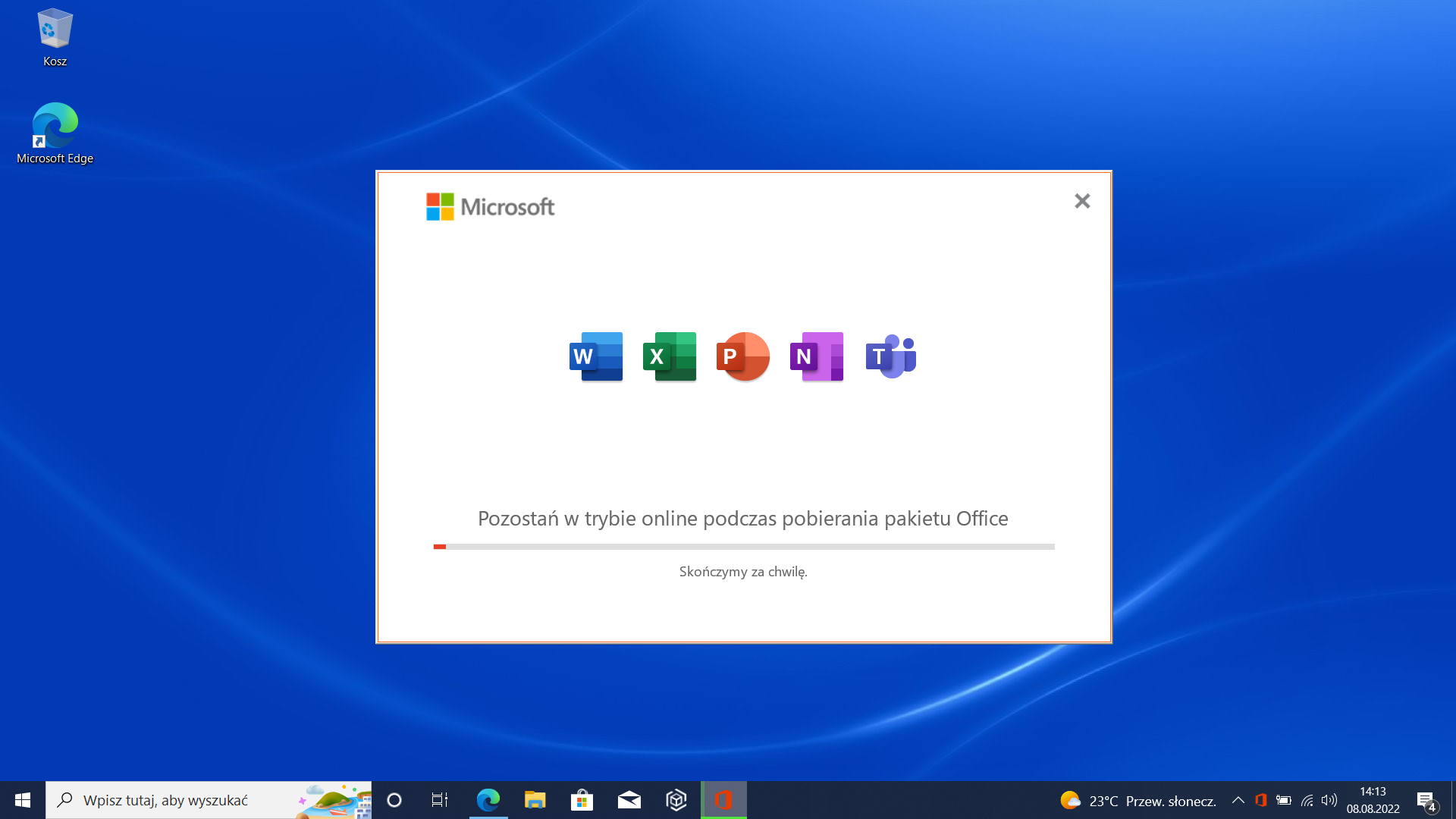Click the 'Wpisz tutaj, aby wyszukać' search box

209,800
